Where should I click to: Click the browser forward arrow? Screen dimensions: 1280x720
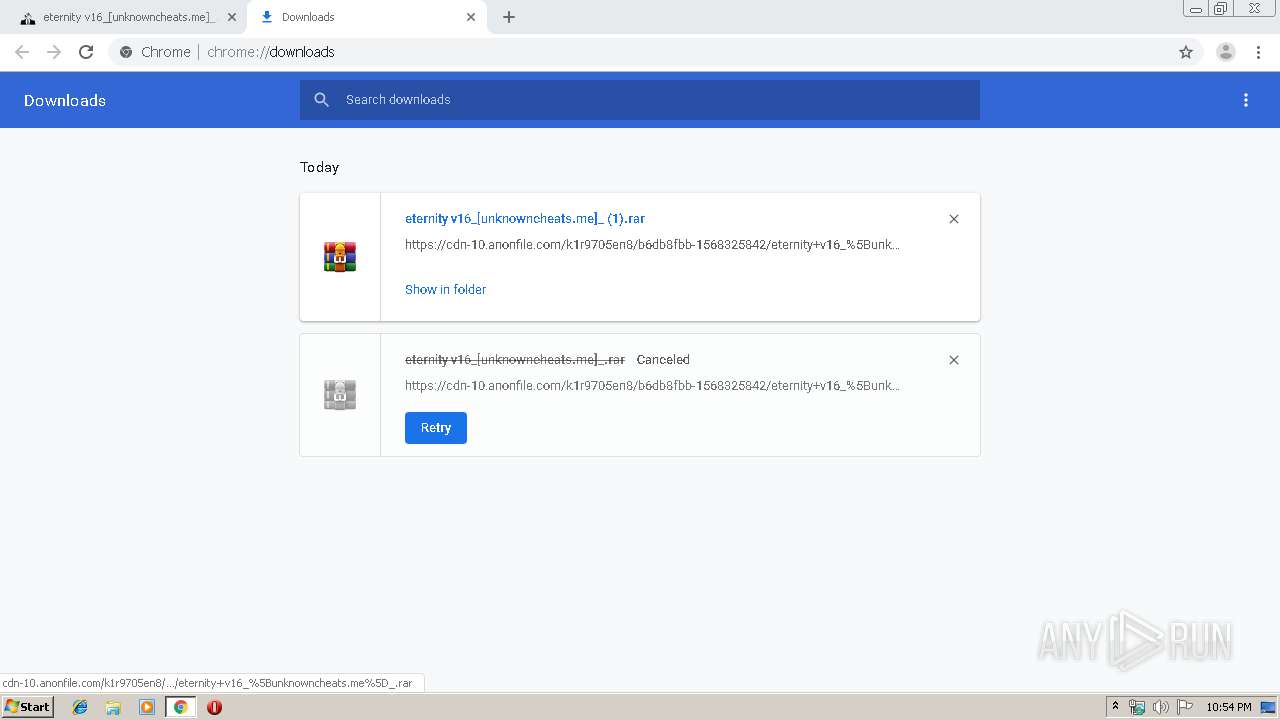coord(54,52)
